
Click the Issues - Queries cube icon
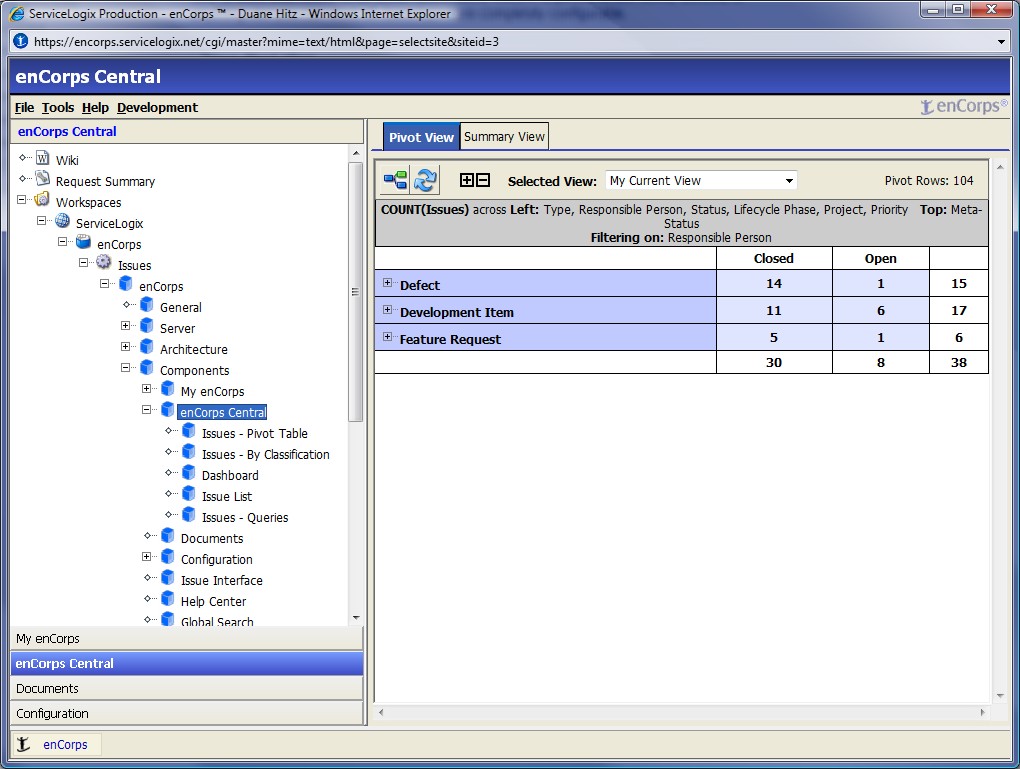point(189,515)
